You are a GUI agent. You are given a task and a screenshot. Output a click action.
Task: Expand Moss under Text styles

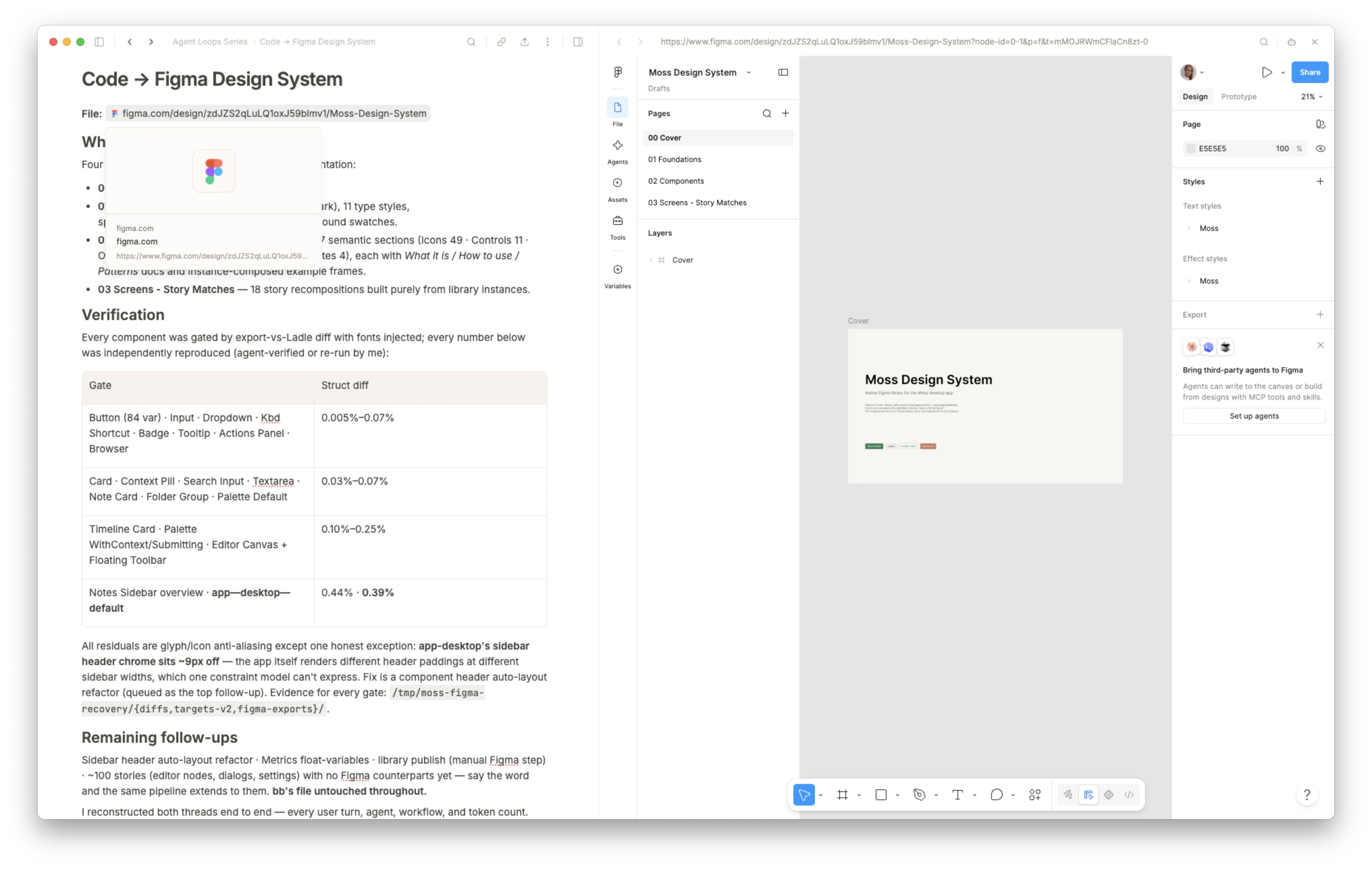[1189, 229]
